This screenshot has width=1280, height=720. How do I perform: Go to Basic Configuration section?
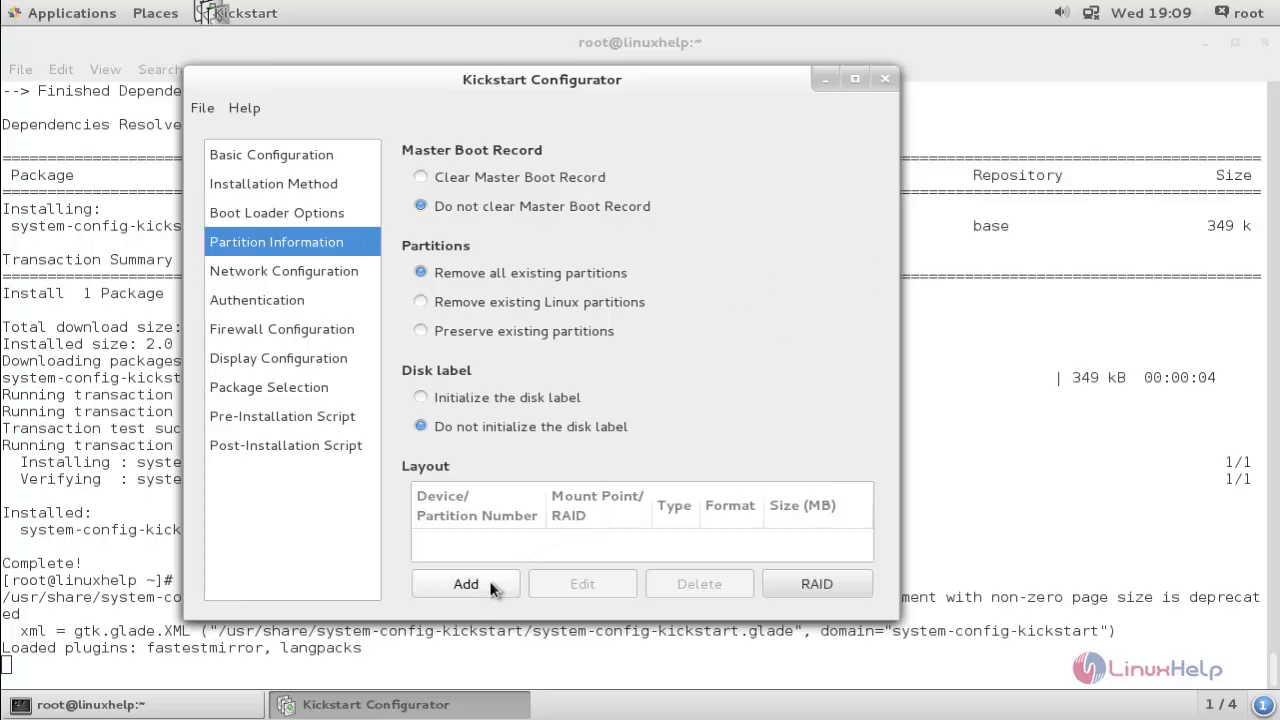(x=292, y=155)
